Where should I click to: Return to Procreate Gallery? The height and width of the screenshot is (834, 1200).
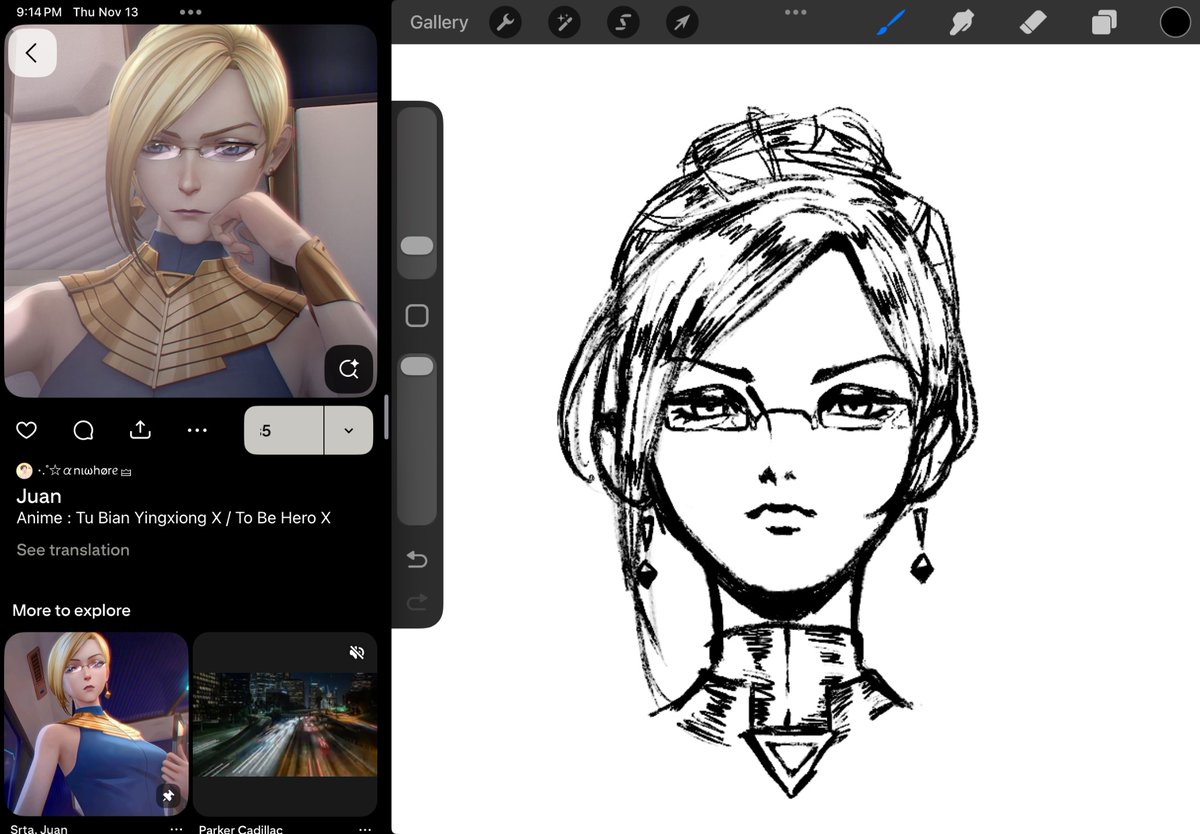(x=439, y=22)
